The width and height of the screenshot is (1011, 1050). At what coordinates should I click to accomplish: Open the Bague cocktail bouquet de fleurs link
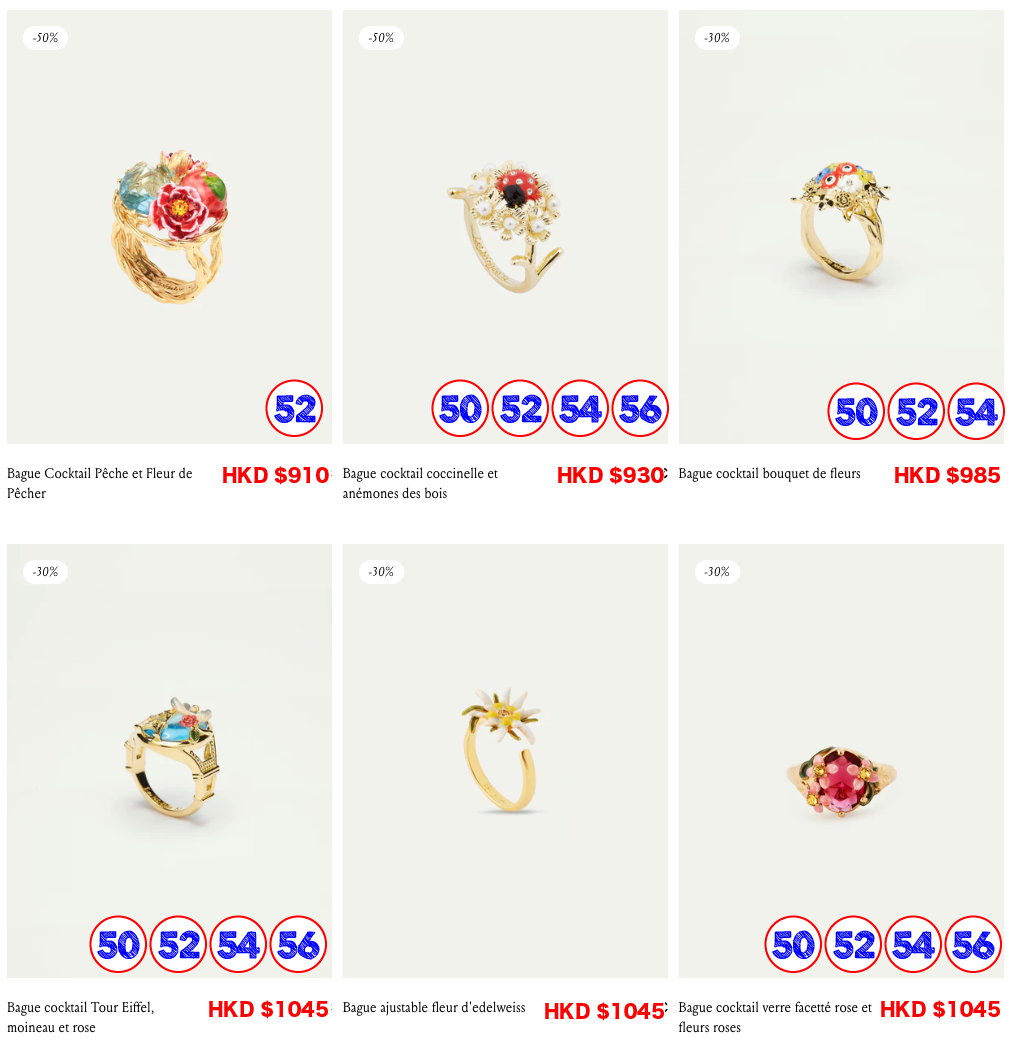coord(769,473)
